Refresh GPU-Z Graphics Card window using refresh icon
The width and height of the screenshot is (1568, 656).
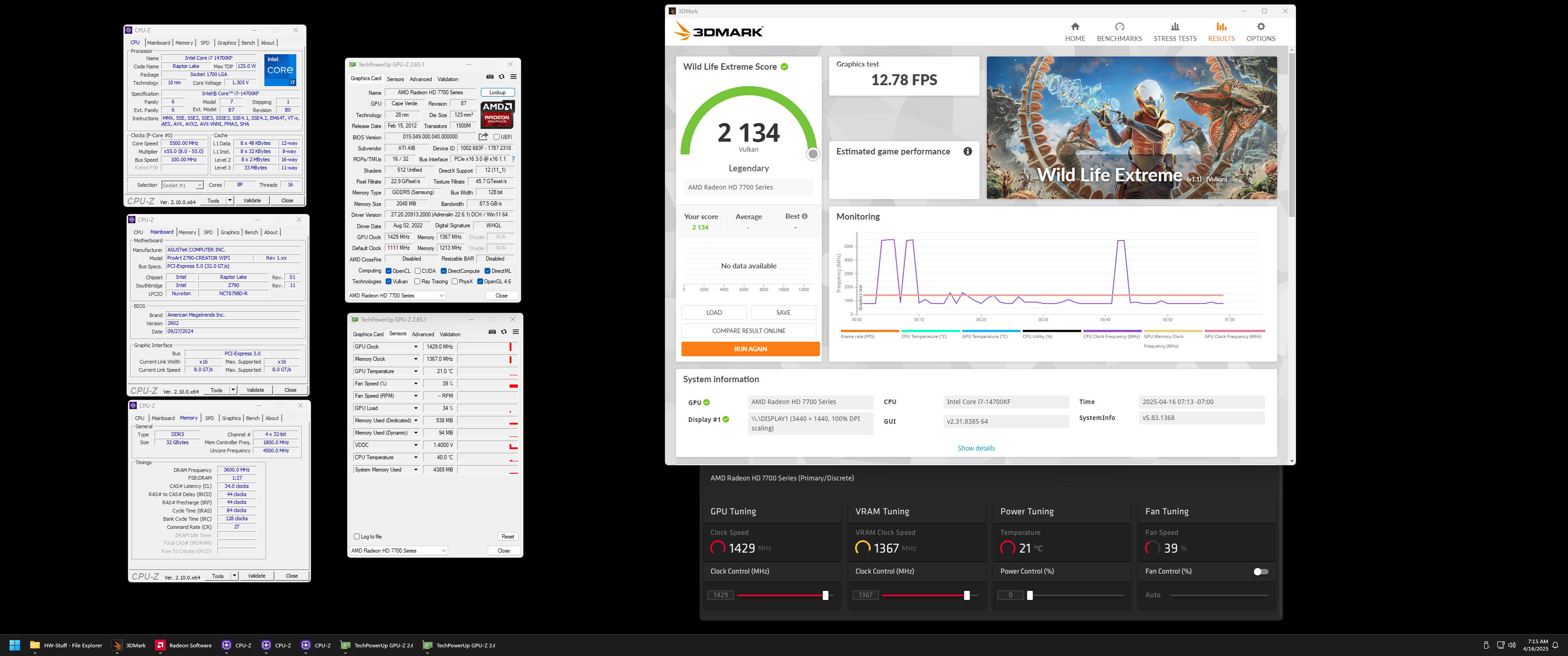(501, 77)
